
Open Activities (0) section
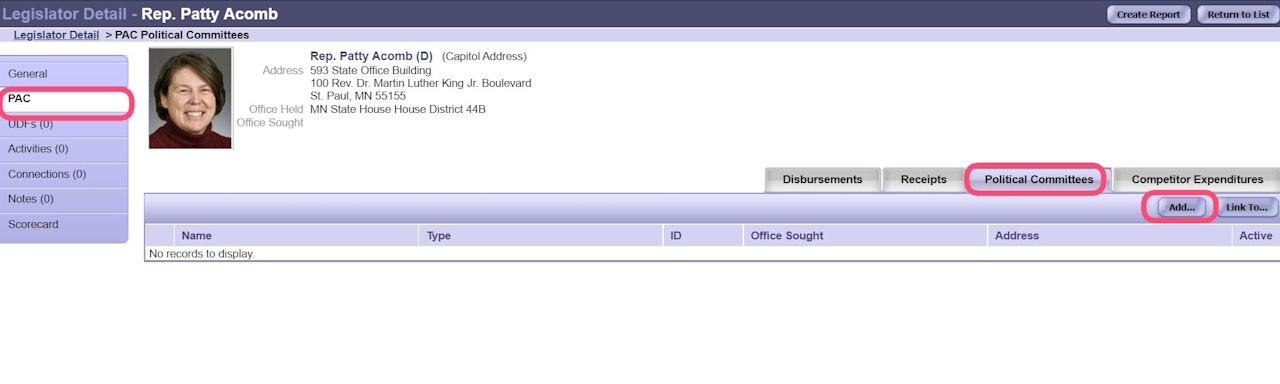[x=64, y=149]
